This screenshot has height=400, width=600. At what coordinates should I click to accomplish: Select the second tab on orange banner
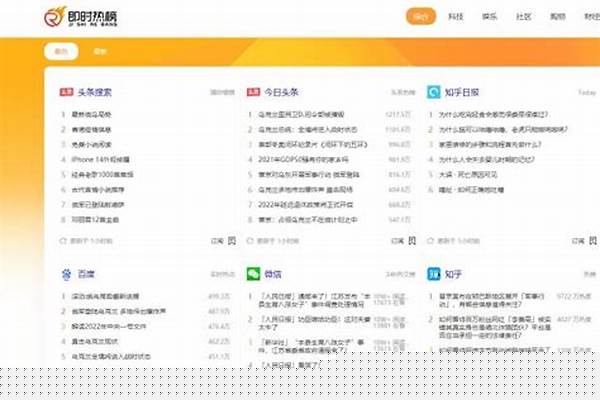[100, 51]
